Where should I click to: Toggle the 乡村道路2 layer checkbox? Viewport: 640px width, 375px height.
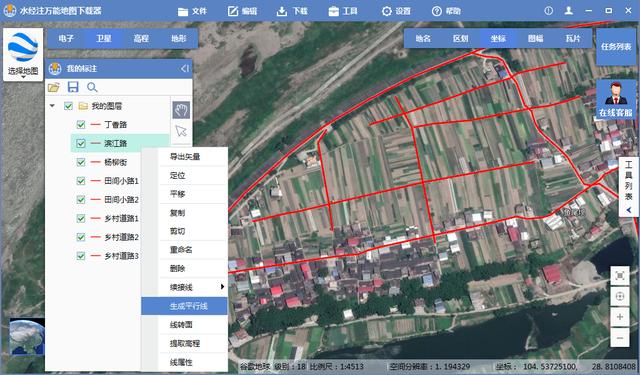pyautogui.click(x=81, y=237)
